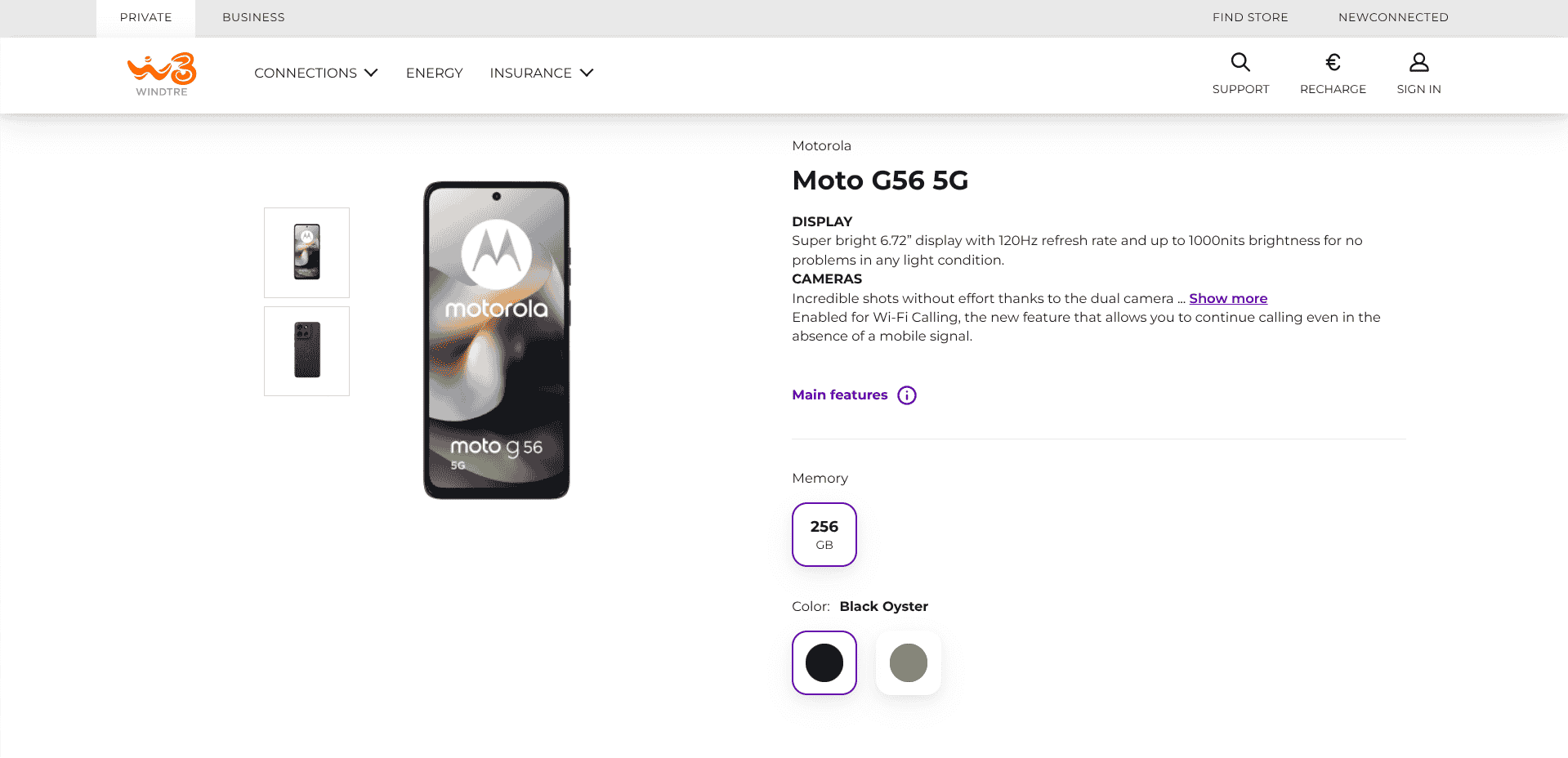The height and width of the screenshot is (758, 1568).
Task: Pick the gray color swatch
Action: pyautogui.click(x=908, y=662)
